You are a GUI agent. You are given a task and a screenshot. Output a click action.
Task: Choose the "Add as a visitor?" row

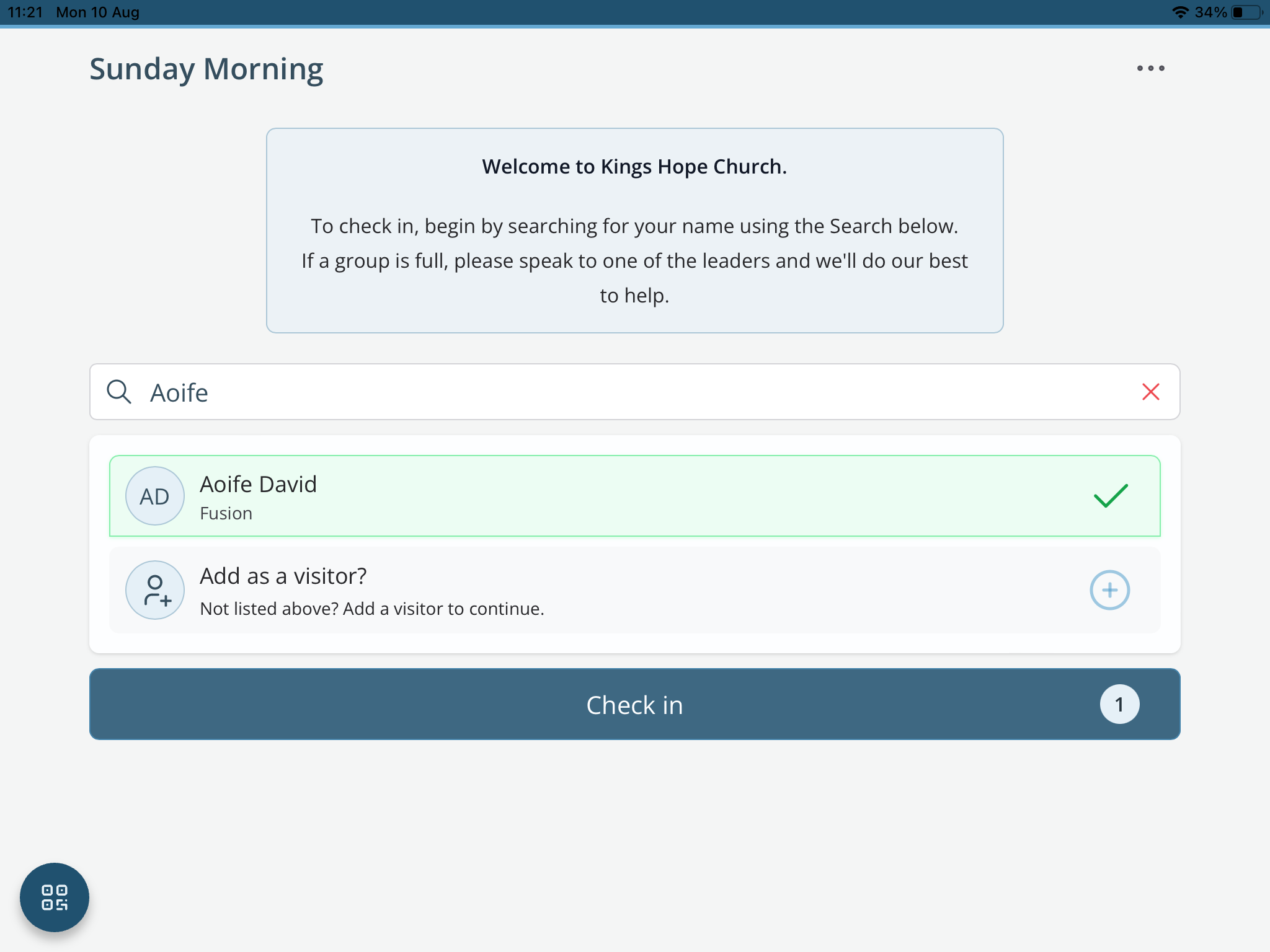pyautogui.click(x=635, y=590)
